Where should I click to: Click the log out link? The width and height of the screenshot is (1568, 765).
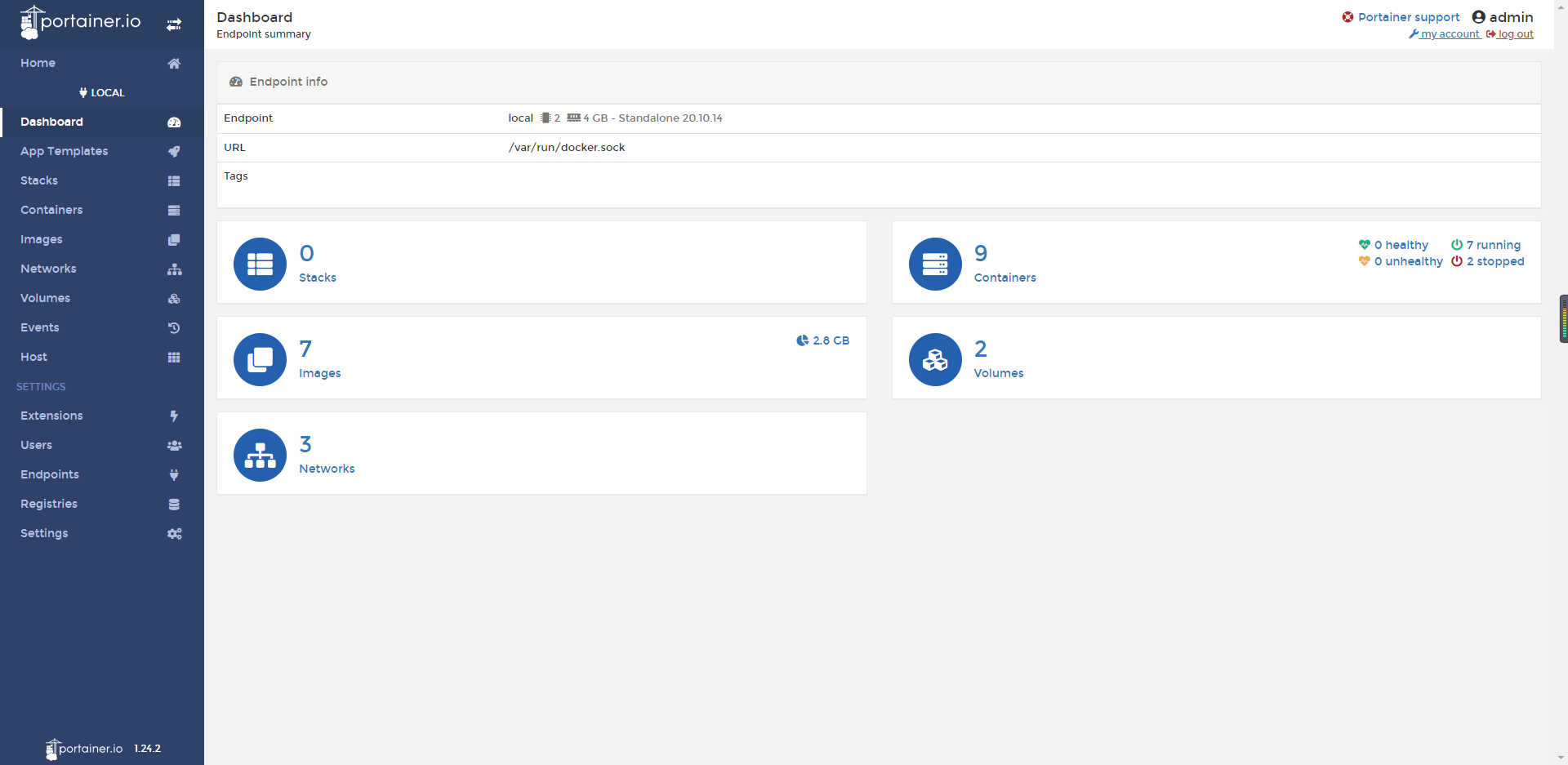[x=1510, y=34]
